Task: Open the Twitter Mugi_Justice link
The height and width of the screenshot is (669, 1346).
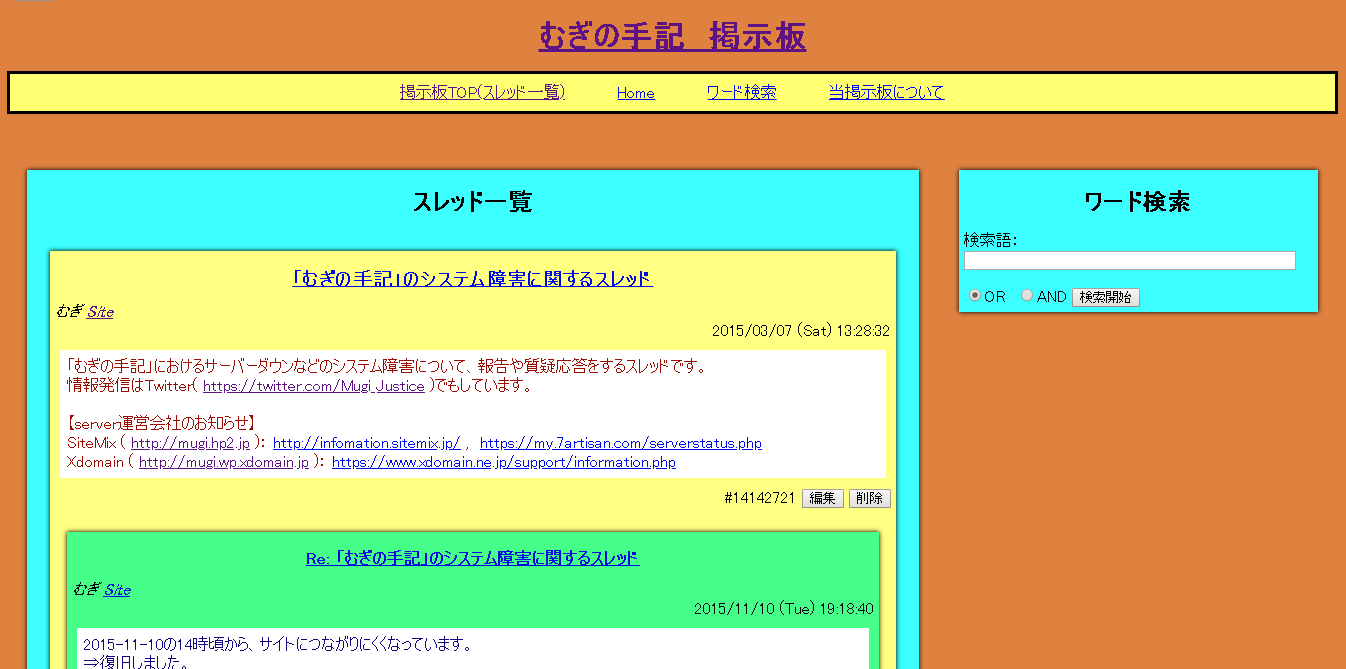Action: pos(313,386)
